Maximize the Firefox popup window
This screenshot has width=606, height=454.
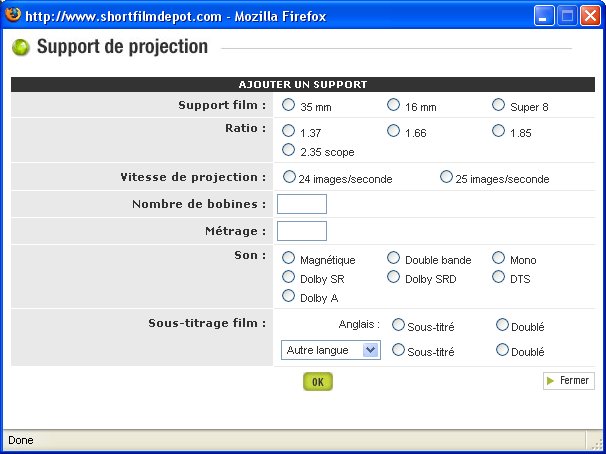567,16
